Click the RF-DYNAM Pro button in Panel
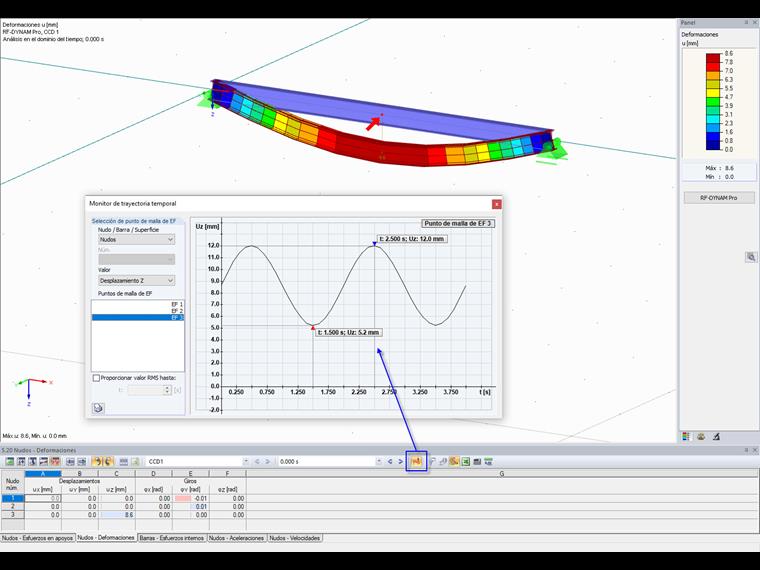The width and height of the screenshot is (760, 570). click(719, 198)
